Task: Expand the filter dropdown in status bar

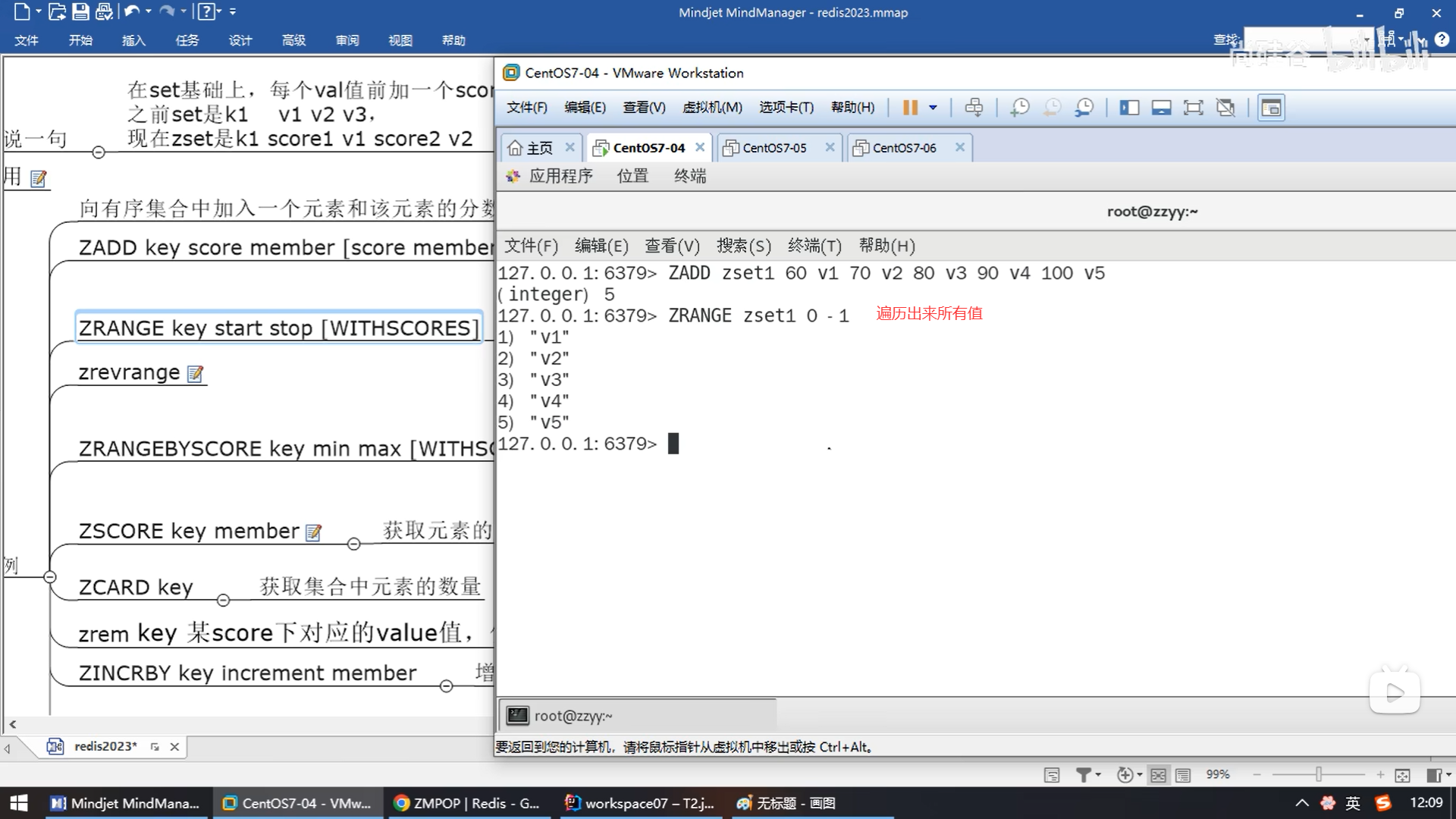Action: coord(1098,775)
